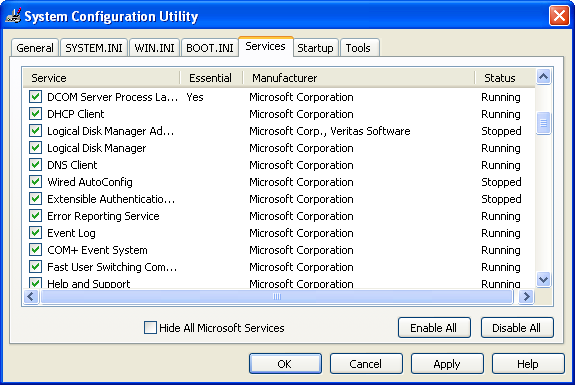Disable the COM+ Event System checkbox
Viewport: 575px width, 385px height.
pyautogui.click(x=35, y=250)
